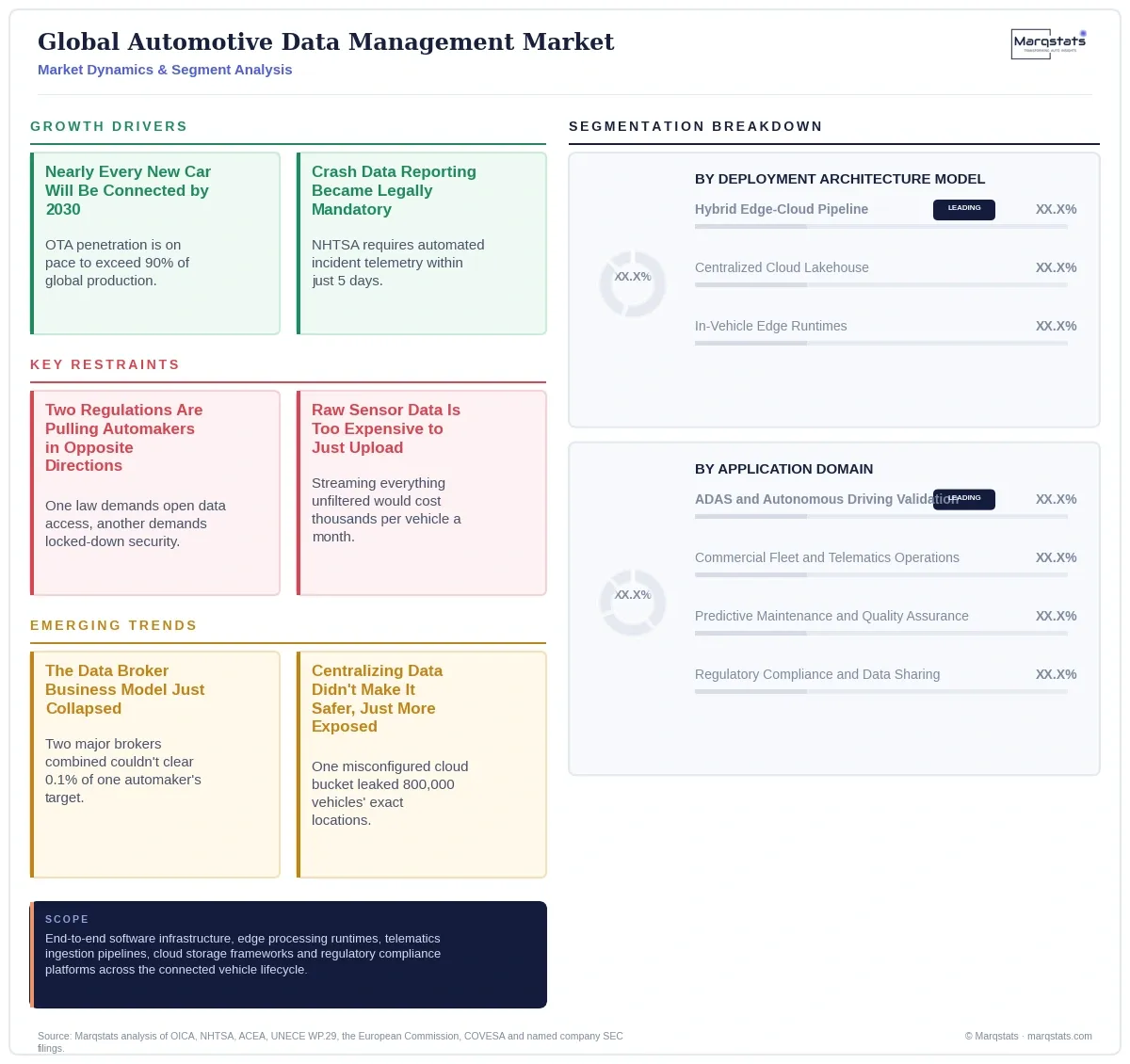Screen dimensions: 1130x1064
Task: Click the application domain donut chart
Action: pos(633,602)
